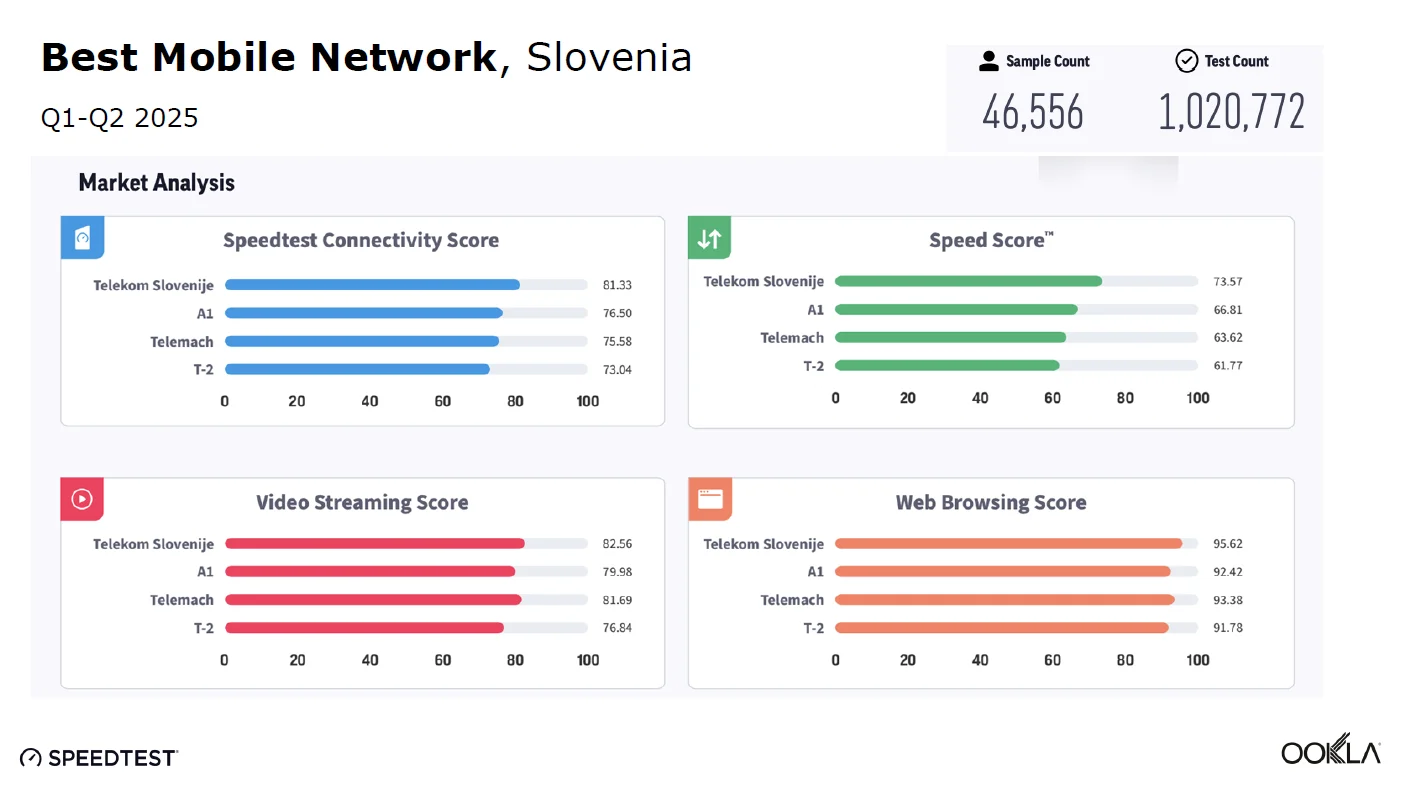Click the red Video Streaming play icon
Viewport: 1404px width, 788px height.
(82, 499)
